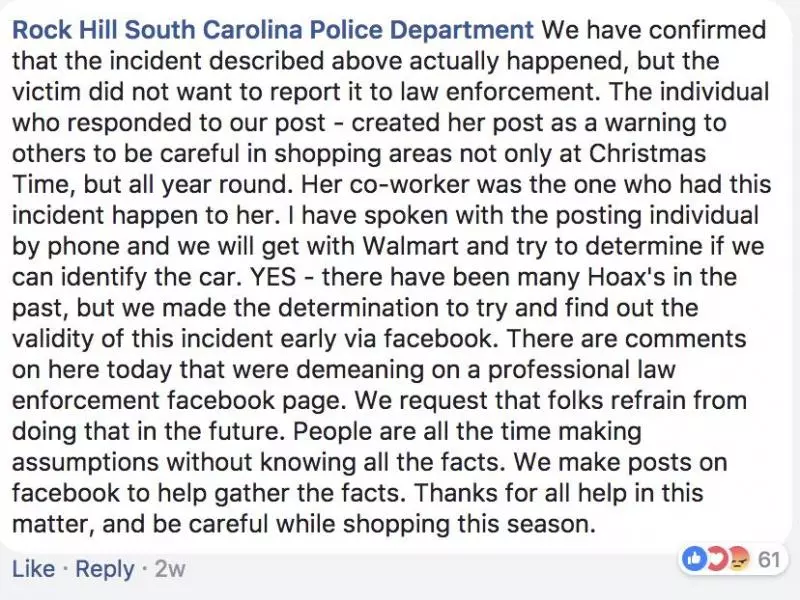The height and width of the screenshot is (600, 800).
Task: Click the phrase "law enforcement" on line three
Action: tap(496, 92)
